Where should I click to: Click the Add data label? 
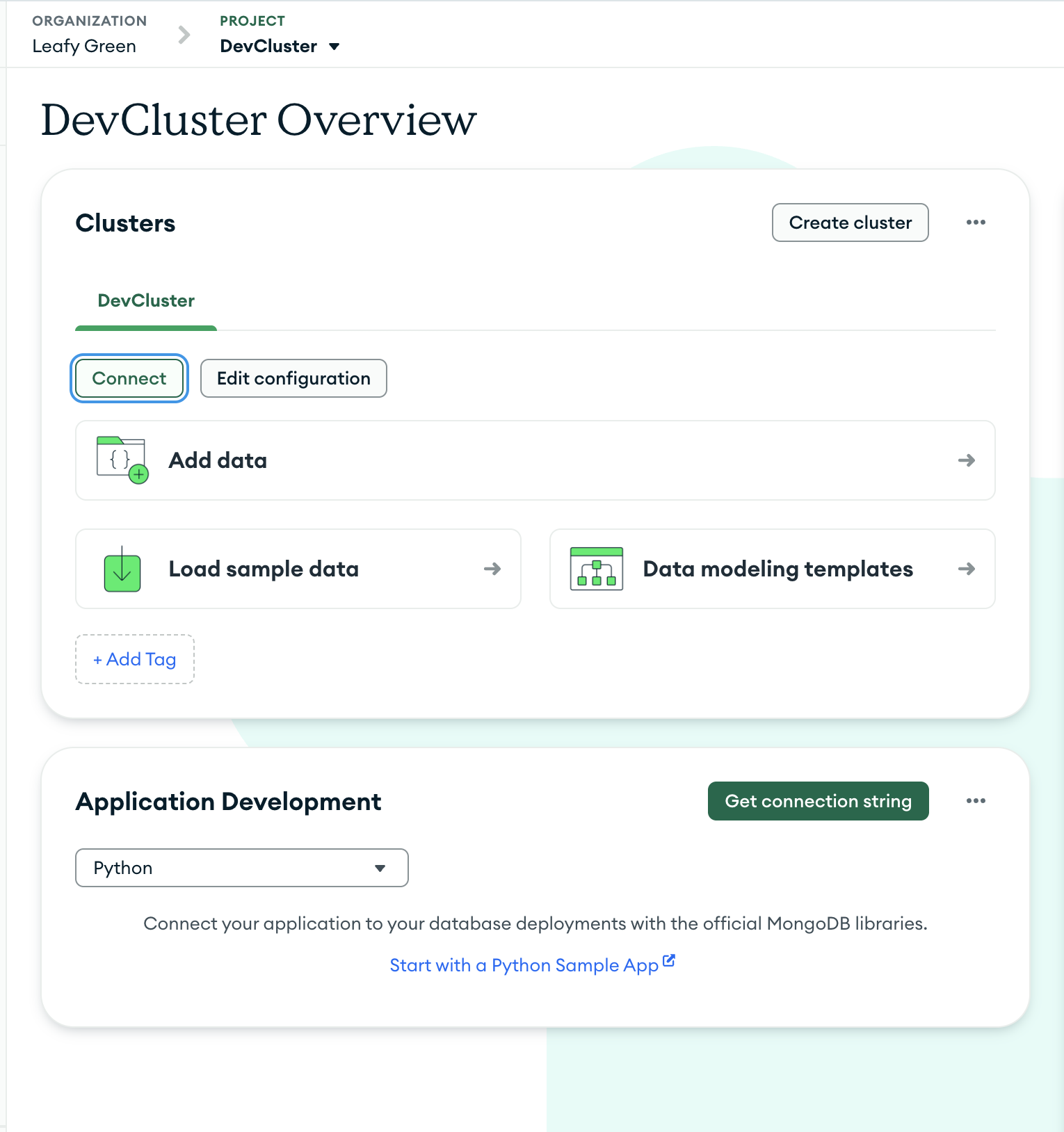click(x=218, y=460)
